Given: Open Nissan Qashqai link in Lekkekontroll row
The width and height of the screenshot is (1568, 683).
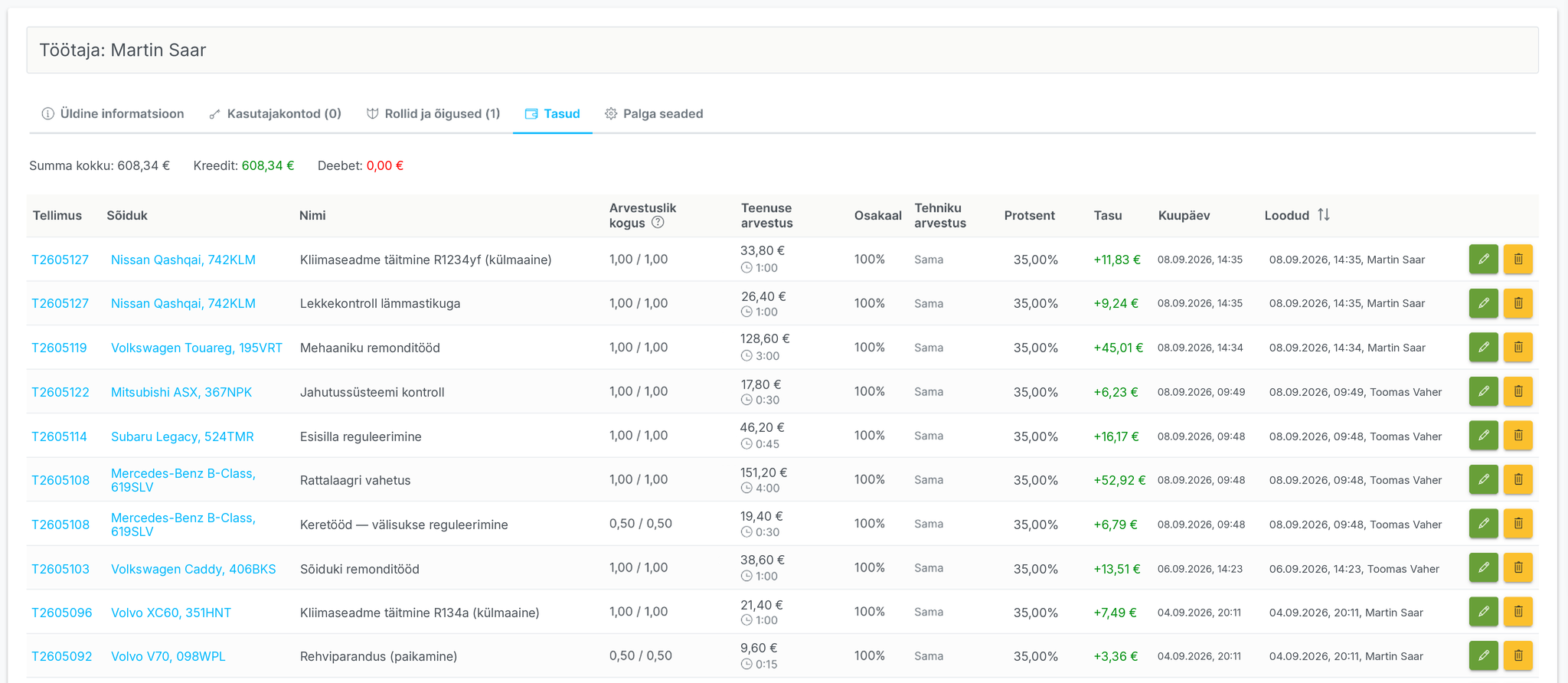Looking at the screenshot, I should pyautogui.click(x=183, y=303).
